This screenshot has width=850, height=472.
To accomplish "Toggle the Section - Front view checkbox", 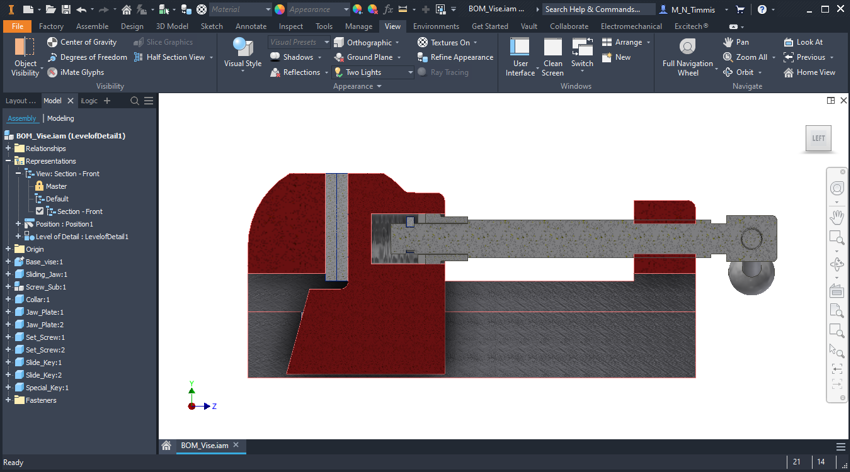I will tap(40, 211).
